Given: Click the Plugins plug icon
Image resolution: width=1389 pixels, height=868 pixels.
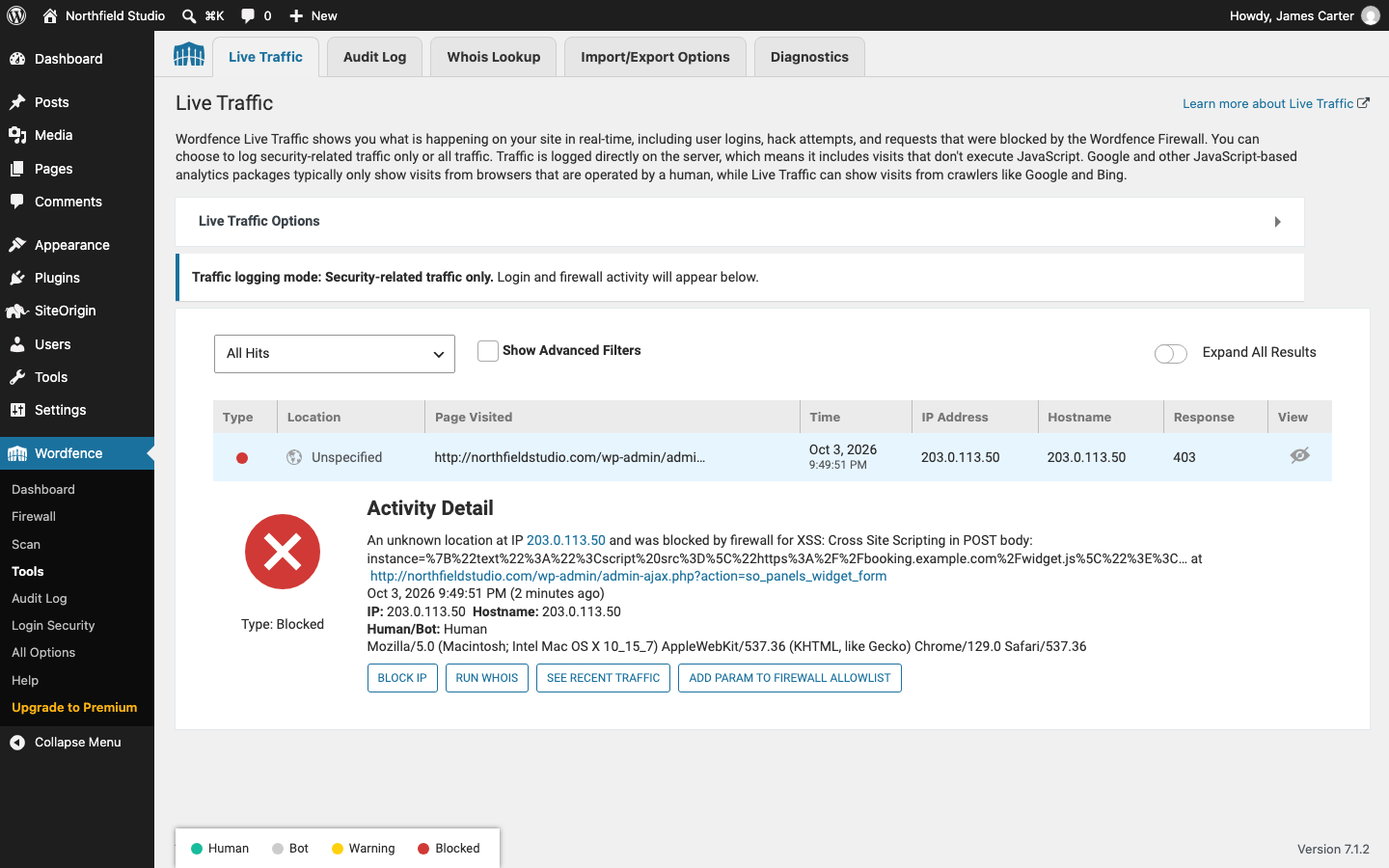Looking at the screenshot, I should (x=17, y=278).
